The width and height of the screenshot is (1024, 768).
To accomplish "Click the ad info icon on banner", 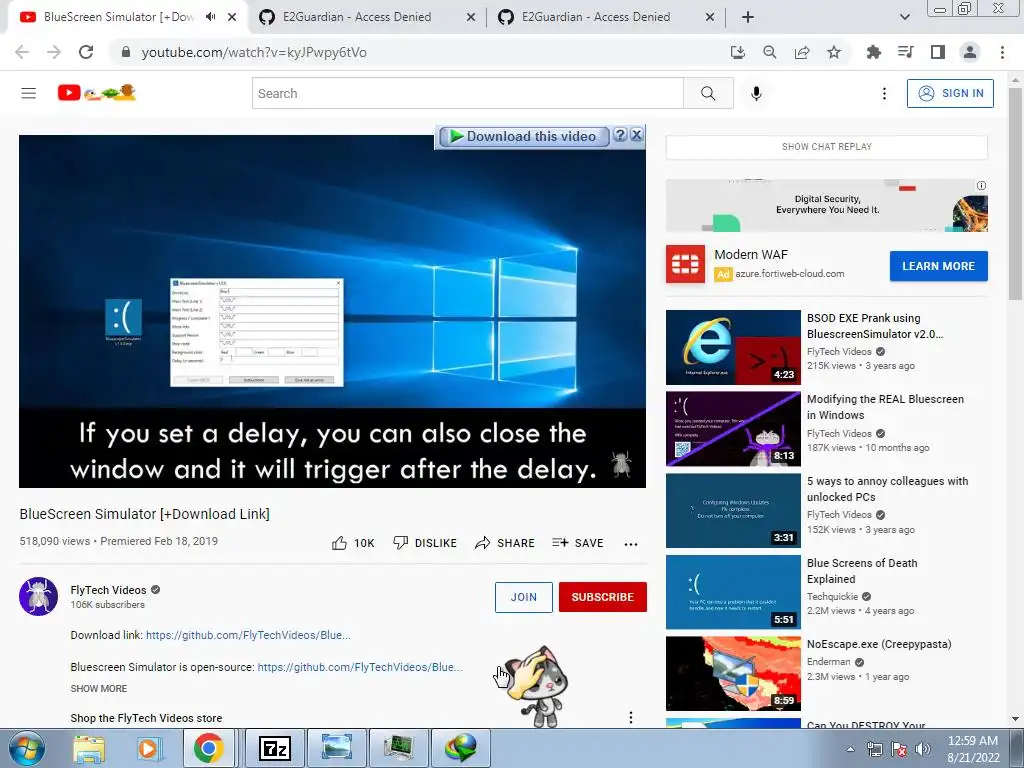I will pos(981,185).
